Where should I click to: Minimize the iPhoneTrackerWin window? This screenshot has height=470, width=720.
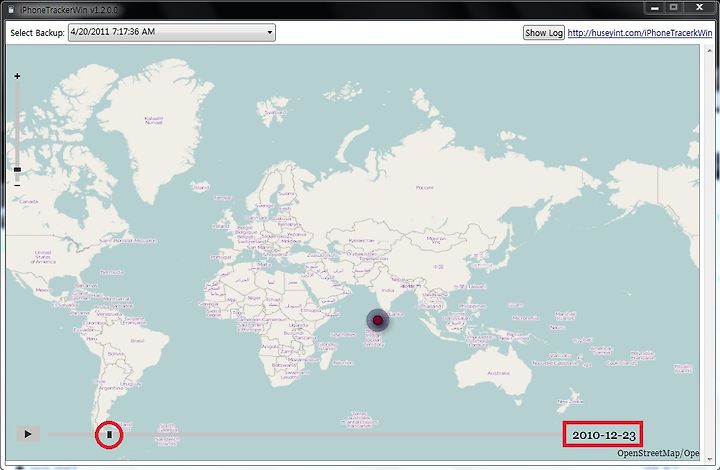pyautogui.click(x=655, y=7)
